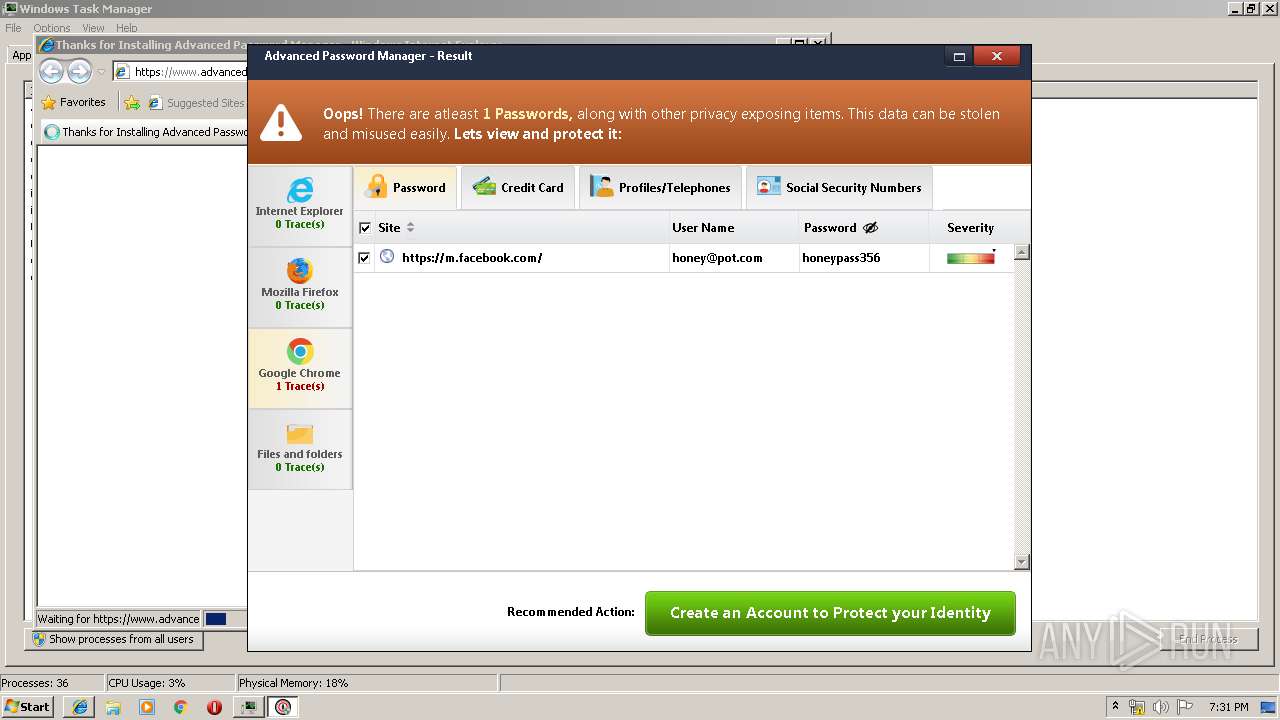1280x720 pixels.
Task: Select Mozilla Firefox traces in sidebar
Action: [x=300, y=286]
